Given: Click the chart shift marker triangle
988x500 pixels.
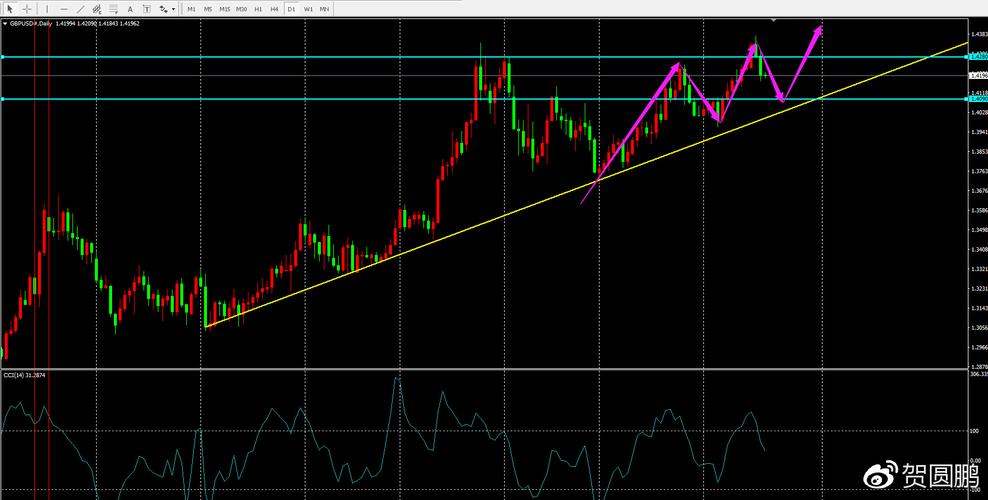Looking at the screenshot, I should click(x=773, y=19).
